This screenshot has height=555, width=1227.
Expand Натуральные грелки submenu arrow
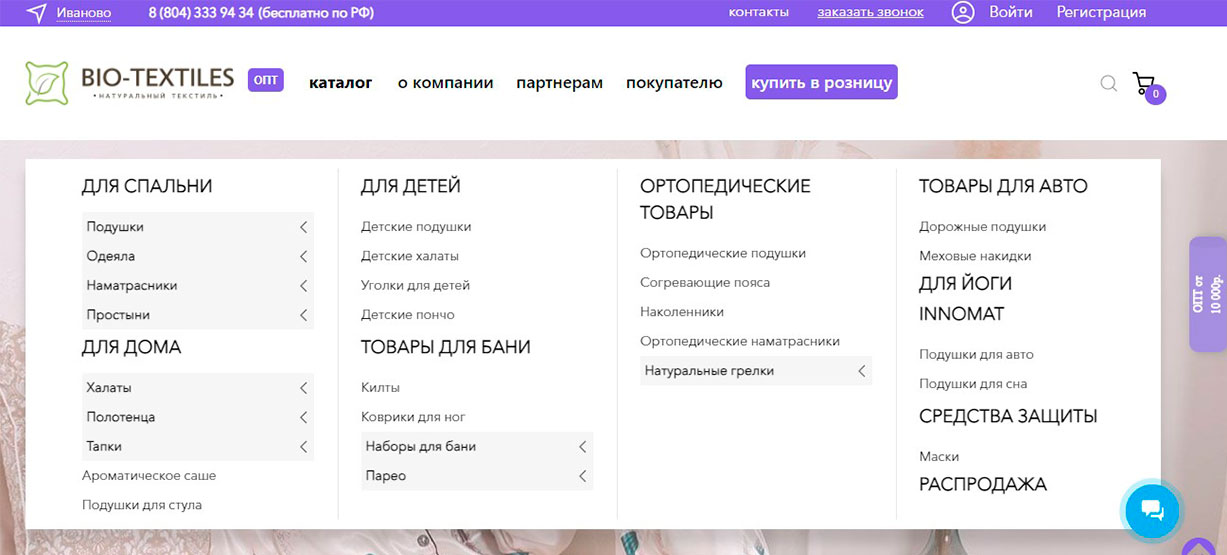861,371
